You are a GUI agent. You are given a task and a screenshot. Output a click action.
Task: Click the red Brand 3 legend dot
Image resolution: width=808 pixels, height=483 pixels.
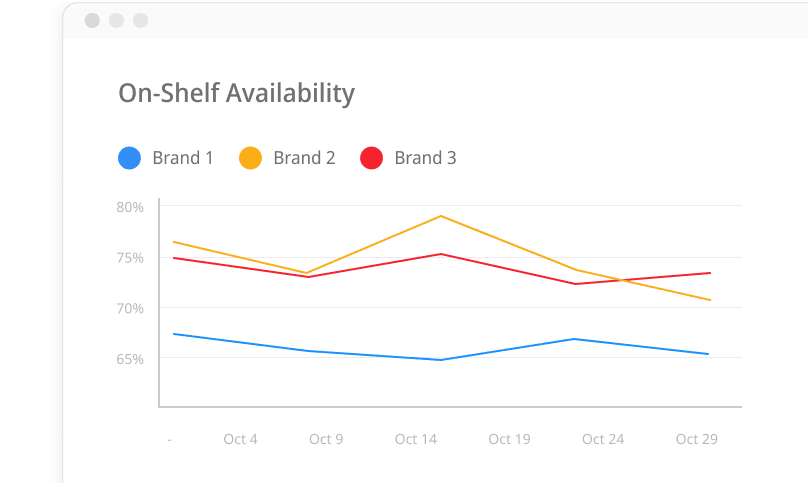click(x=371, y=158)
